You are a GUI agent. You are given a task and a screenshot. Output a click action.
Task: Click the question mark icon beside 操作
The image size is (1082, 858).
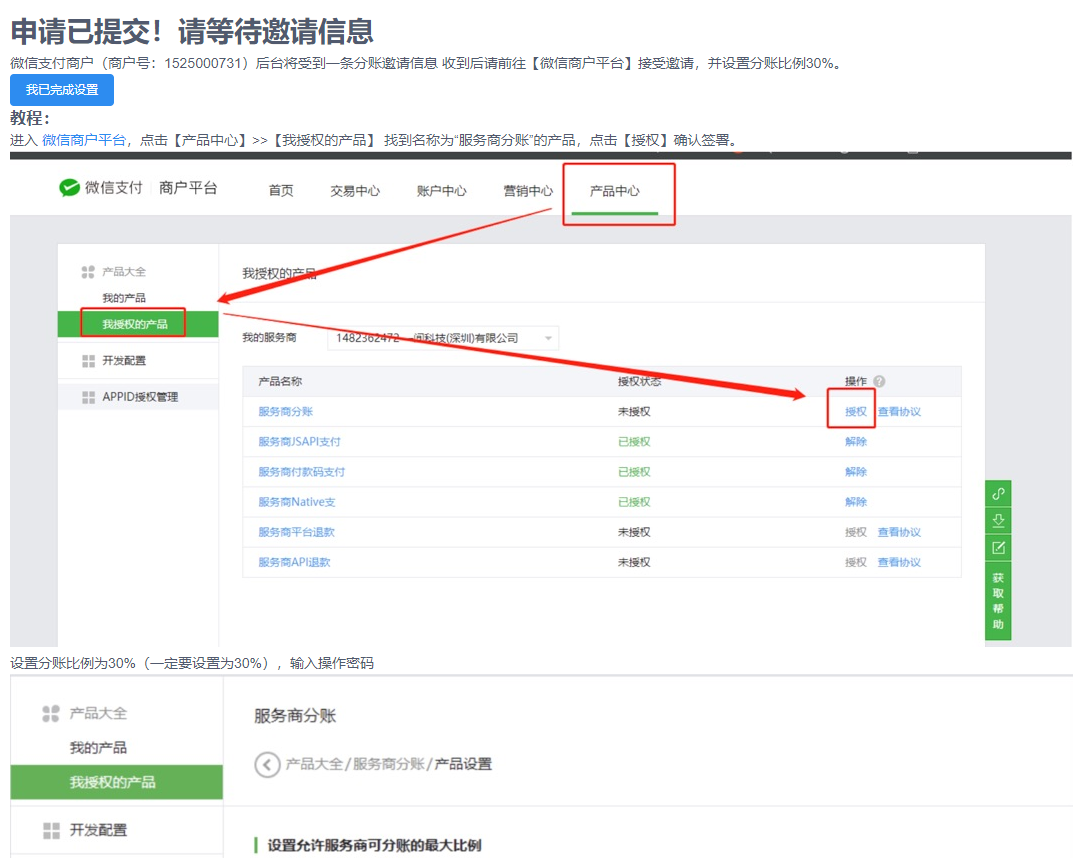point(879,381)
